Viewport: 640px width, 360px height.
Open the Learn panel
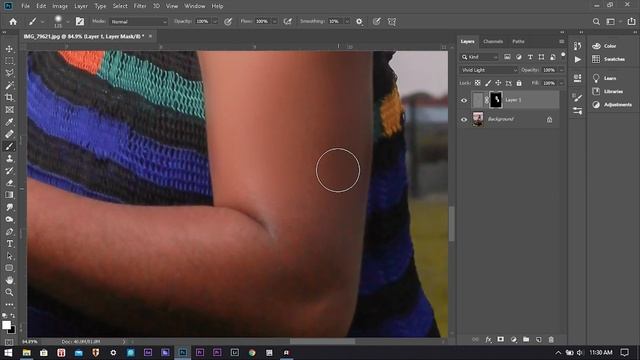[x=604, y=78]
